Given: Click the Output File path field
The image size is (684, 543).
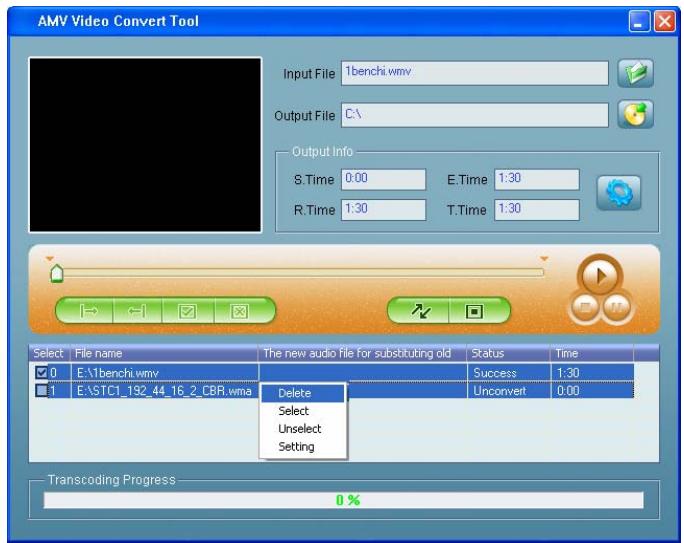Looking at the screenshot, I should pyautogui.click(x=475, y=115).
